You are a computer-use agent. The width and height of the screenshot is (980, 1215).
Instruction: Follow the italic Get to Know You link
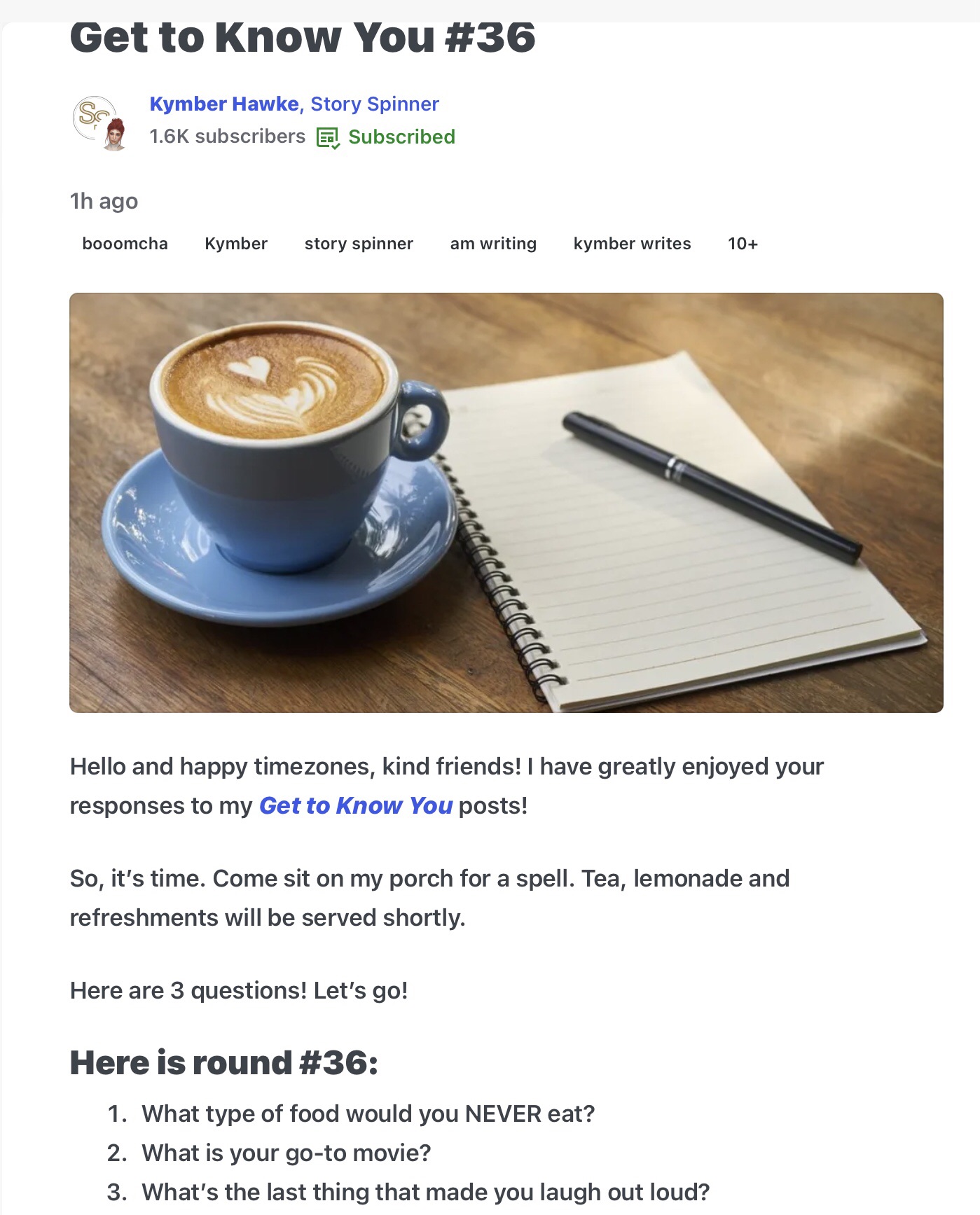tap(356, 805)
